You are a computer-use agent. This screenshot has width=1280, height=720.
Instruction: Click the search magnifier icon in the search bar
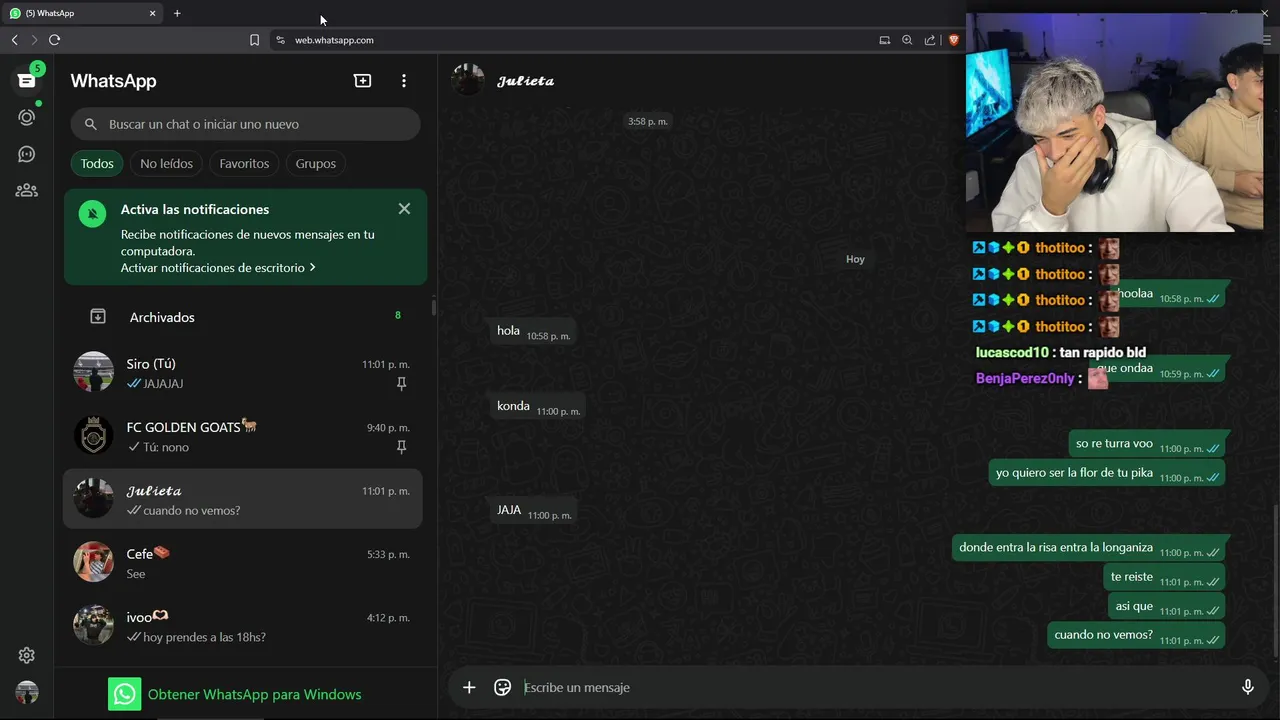click(91, 124)
